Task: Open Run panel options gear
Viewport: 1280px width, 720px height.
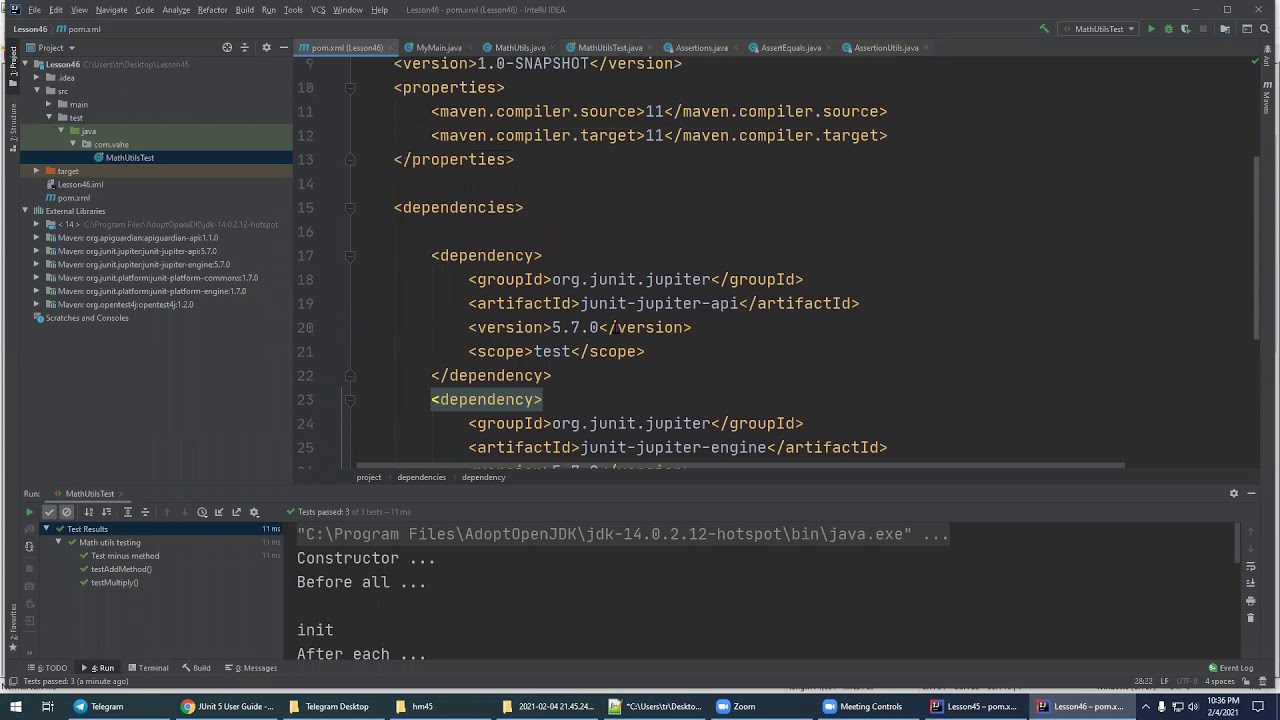Action: coord(1234,493)
